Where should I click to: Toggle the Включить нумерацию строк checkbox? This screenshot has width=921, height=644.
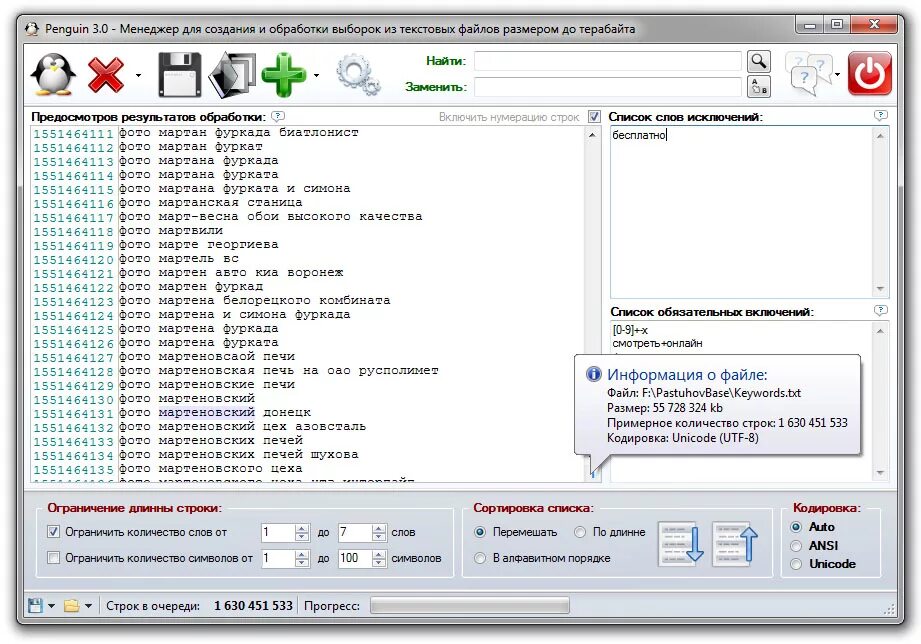[594, 116]
